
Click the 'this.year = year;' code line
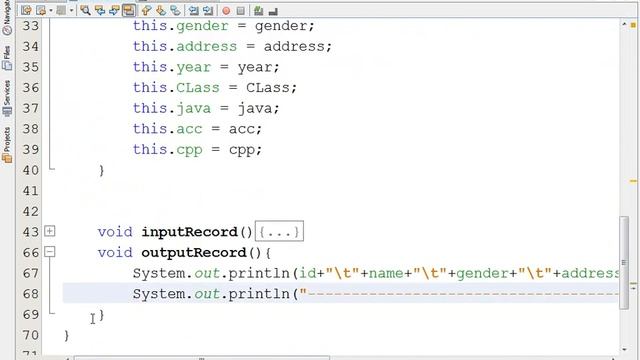coord(206,67)
